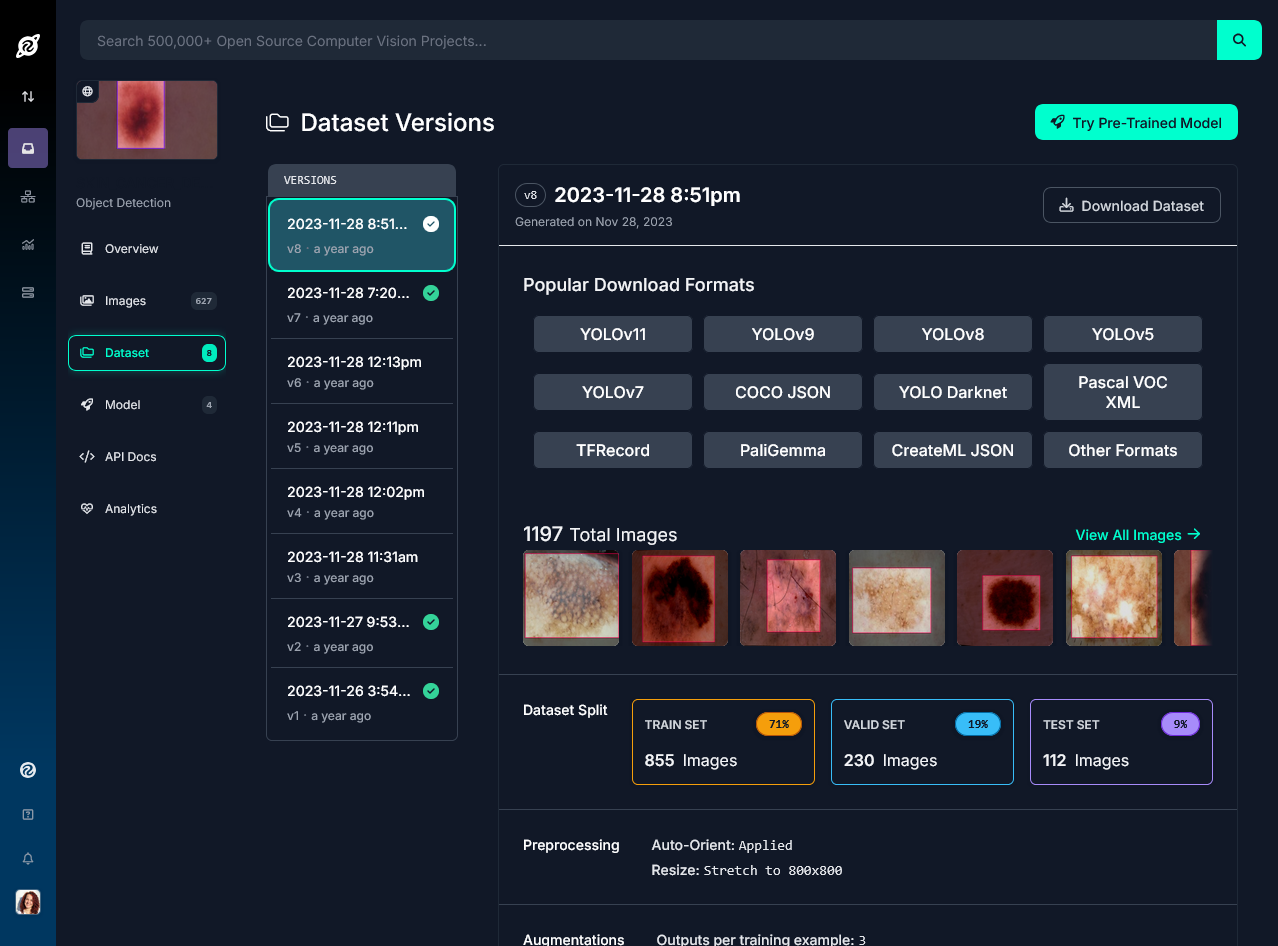Click the Download Dataset button
1278x946 pixels.
pyautogui.click(x=1131, y=206)
